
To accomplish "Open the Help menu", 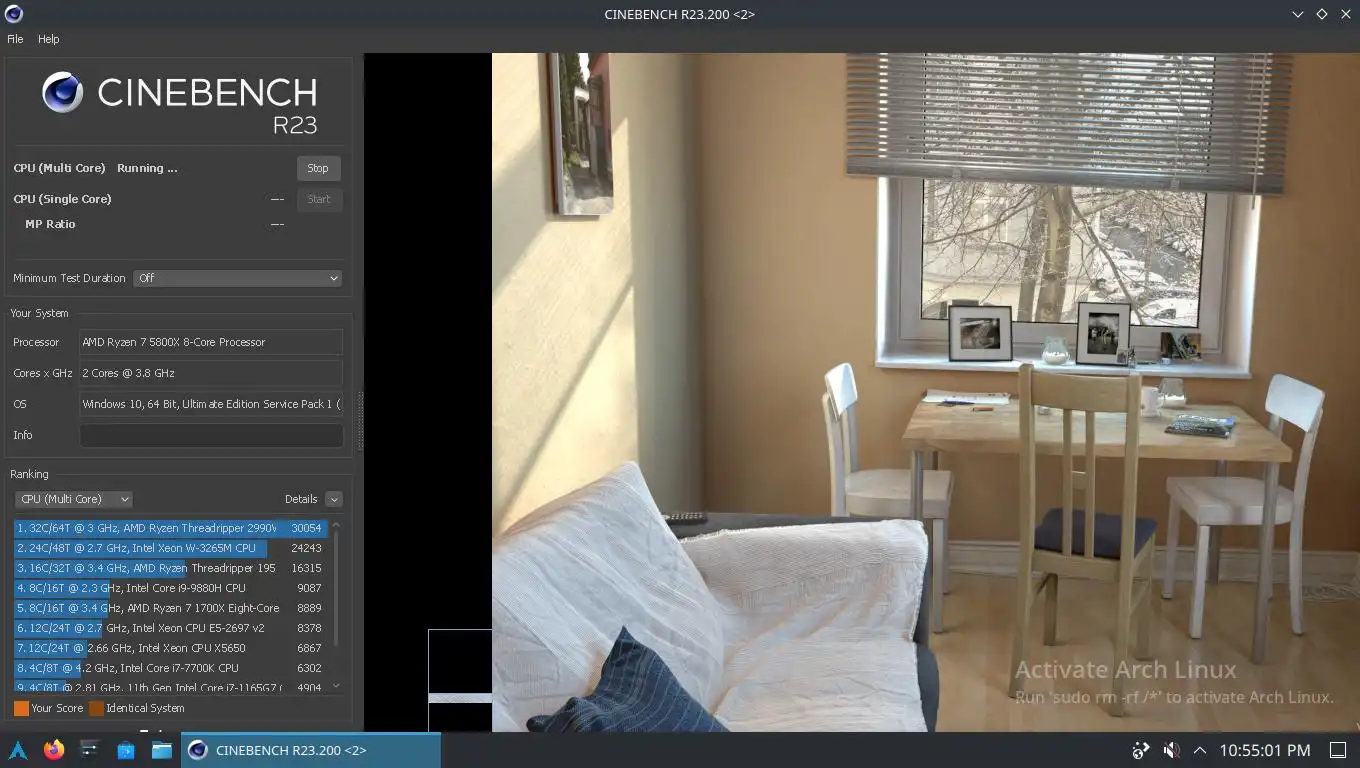I will 49,39.
